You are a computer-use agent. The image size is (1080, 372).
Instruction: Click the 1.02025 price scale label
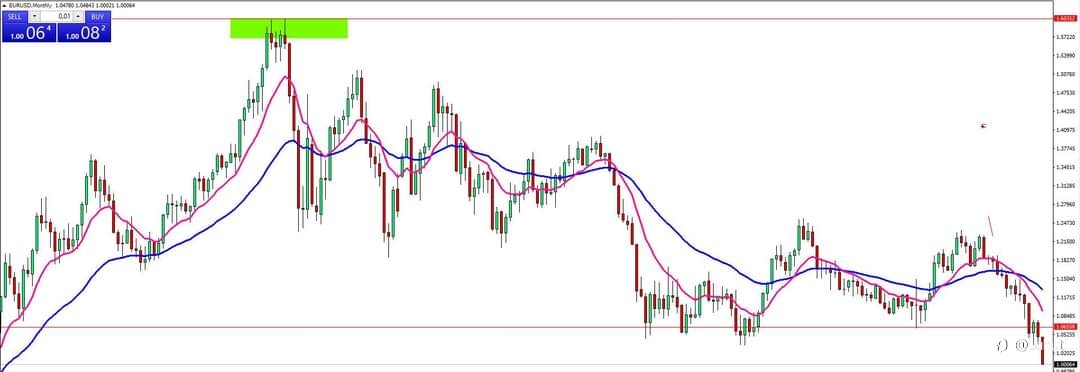pyautogui.click(x=1066, y=353)
